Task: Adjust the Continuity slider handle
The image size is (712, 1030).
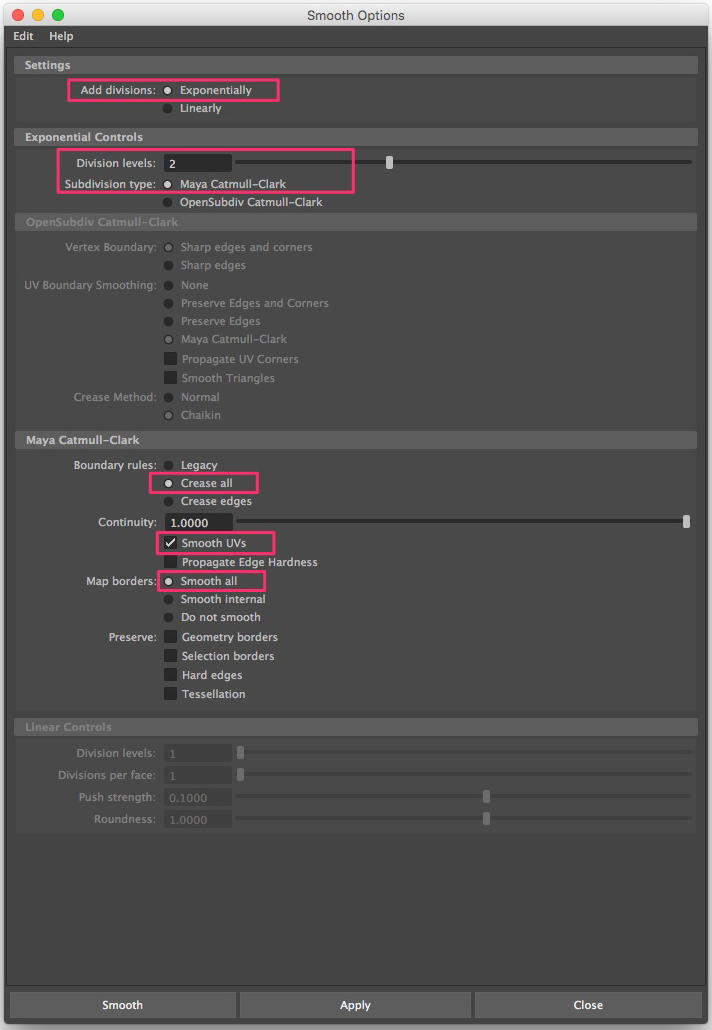Action: (x=686, y=522)
